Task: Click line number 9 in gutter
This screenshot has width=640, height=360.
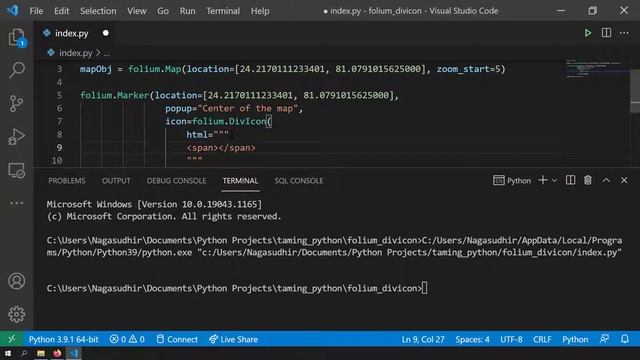Action: pos(59,148)
